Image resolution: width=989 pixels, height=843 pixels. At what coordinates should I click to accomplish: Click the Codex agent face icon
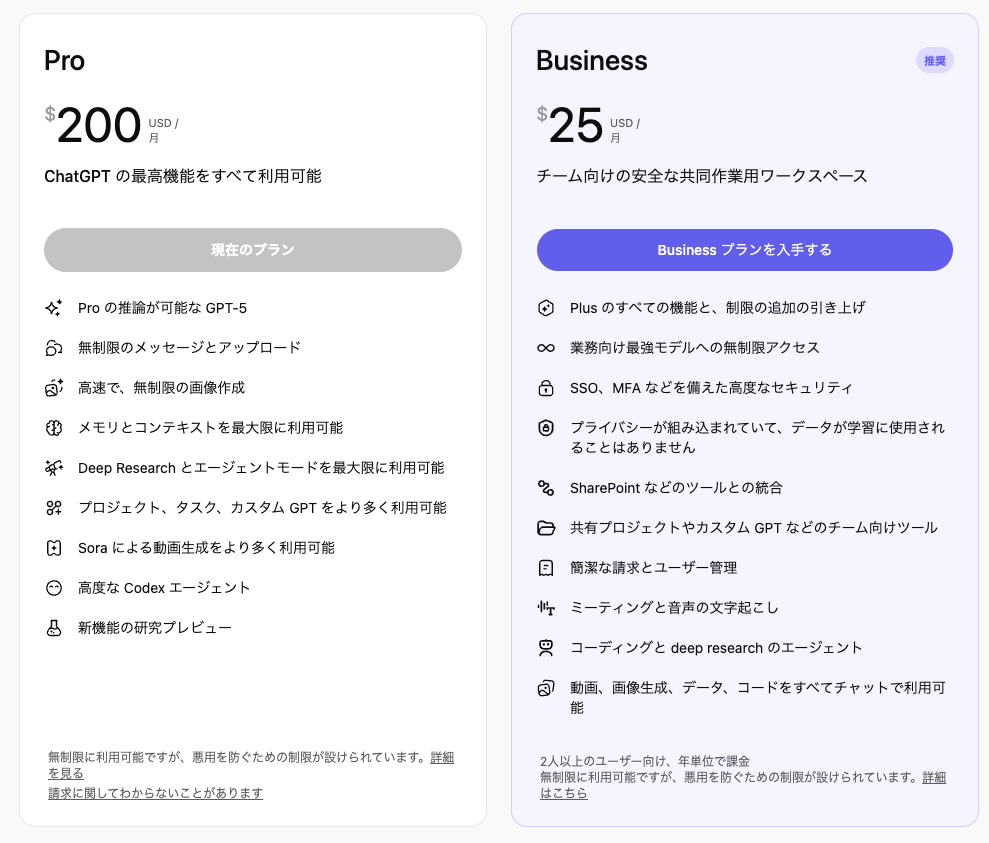(x=54, y=588)
